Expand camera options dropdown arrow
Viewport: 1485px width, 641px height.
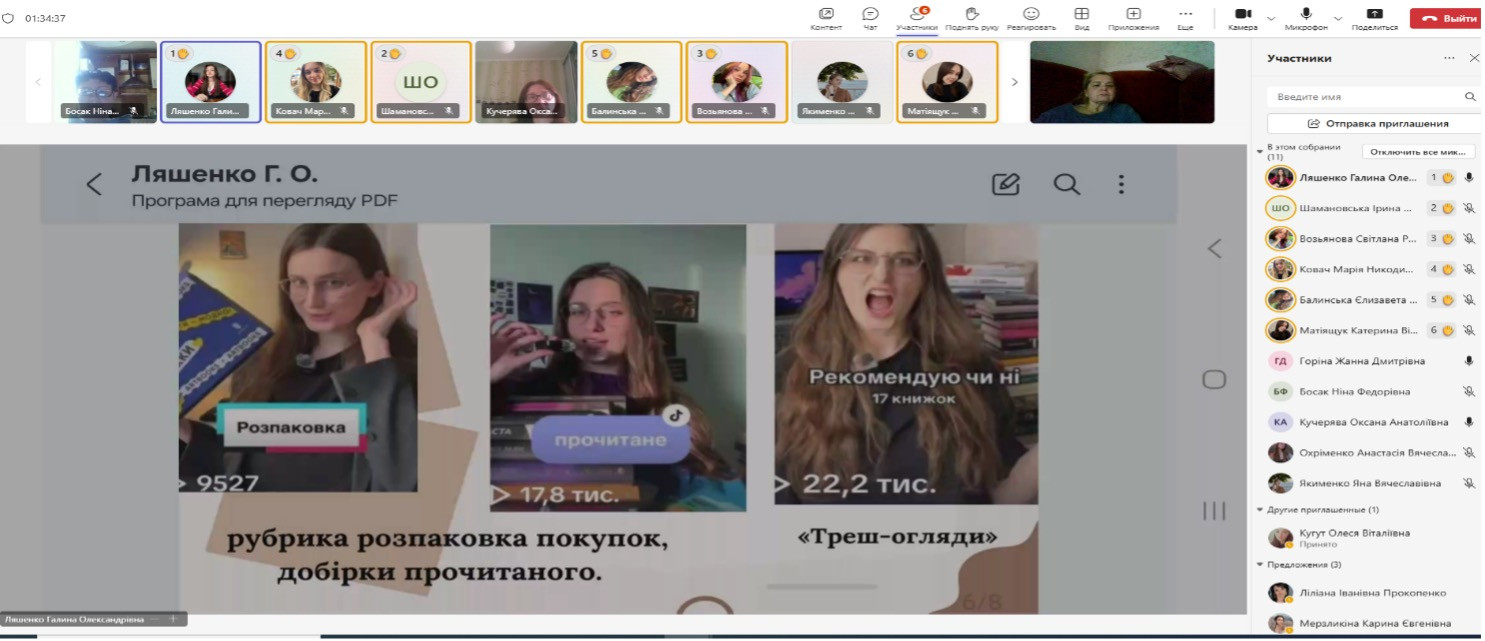[x=1271, y=18]
